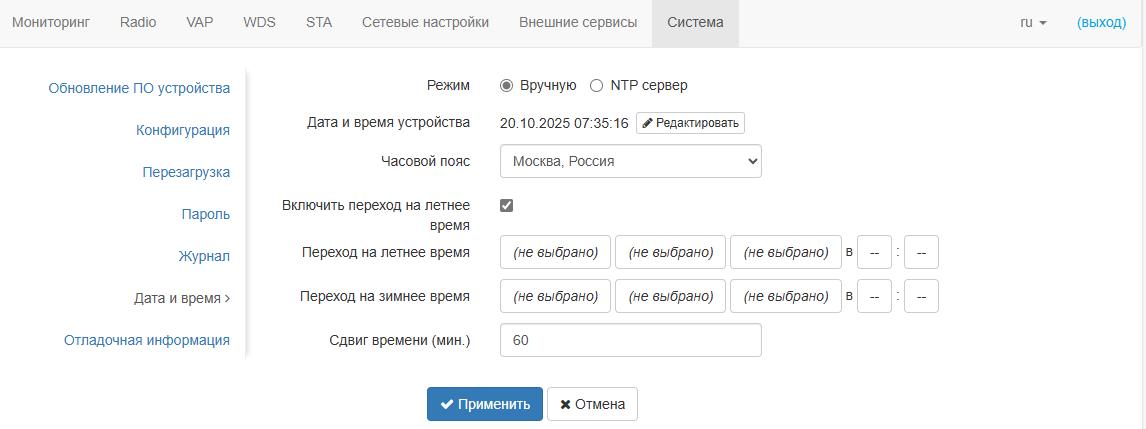Open the ru language dropdown

[1033, 22]
